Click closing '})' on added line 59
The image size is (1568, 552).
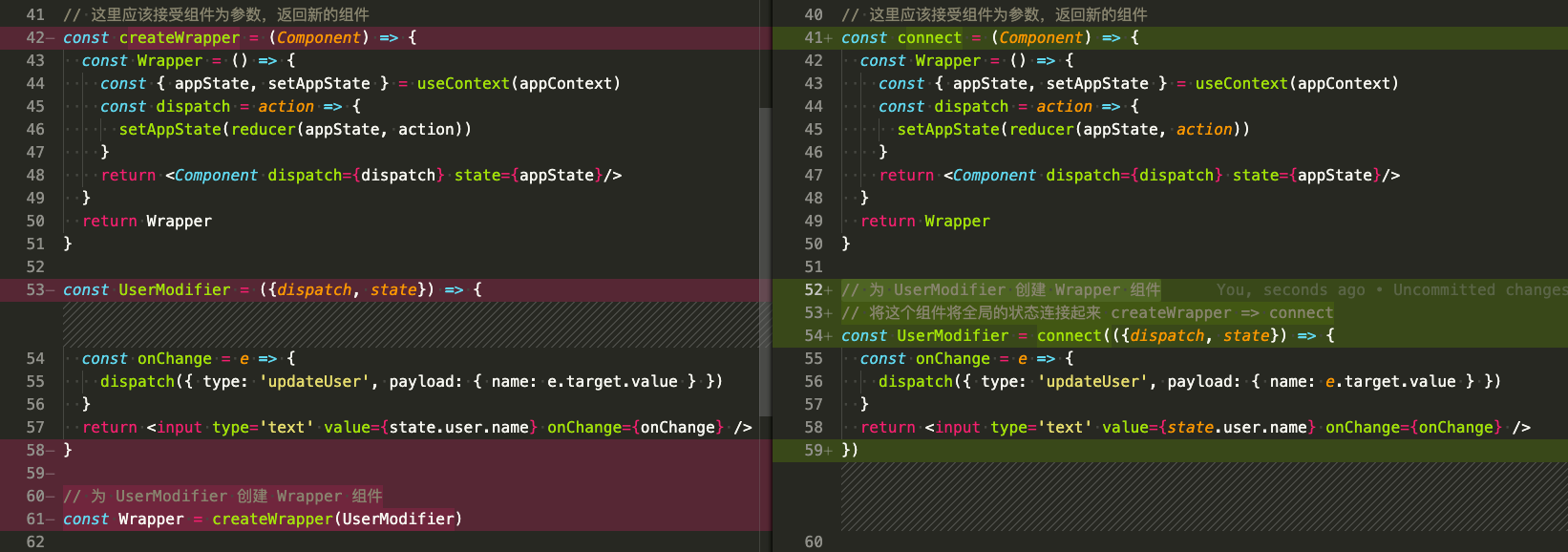850,450
